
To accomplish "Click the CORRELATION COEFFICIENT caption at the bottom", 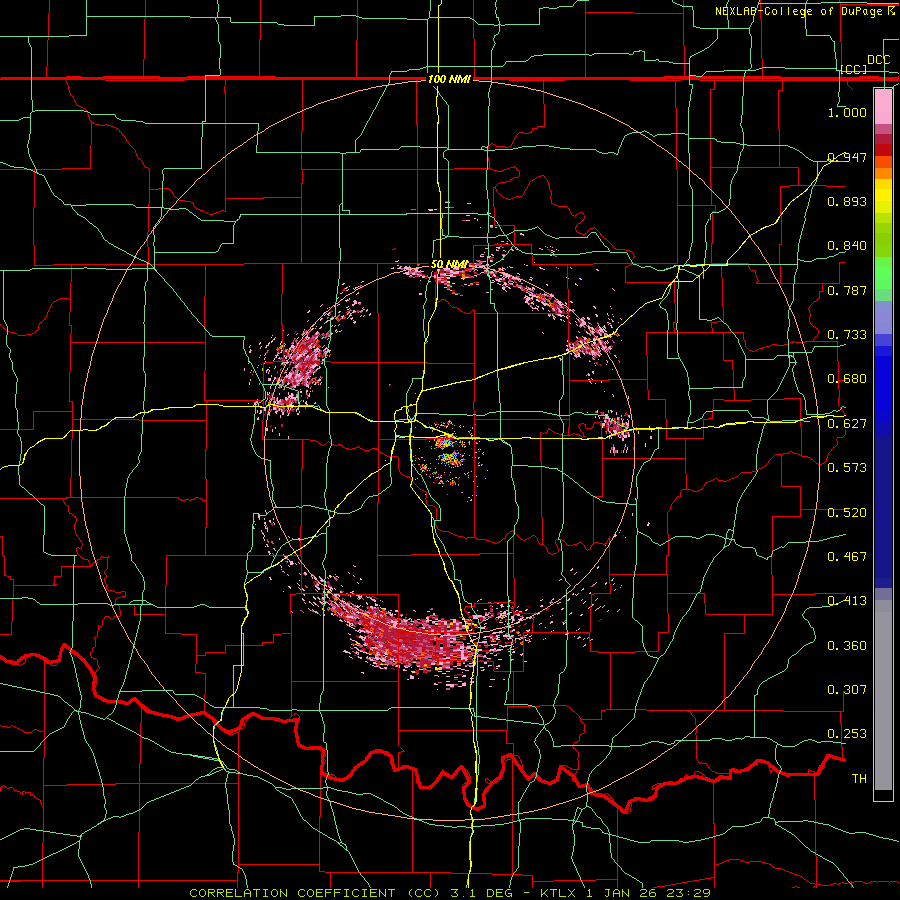I will click(x=450, y=893).
